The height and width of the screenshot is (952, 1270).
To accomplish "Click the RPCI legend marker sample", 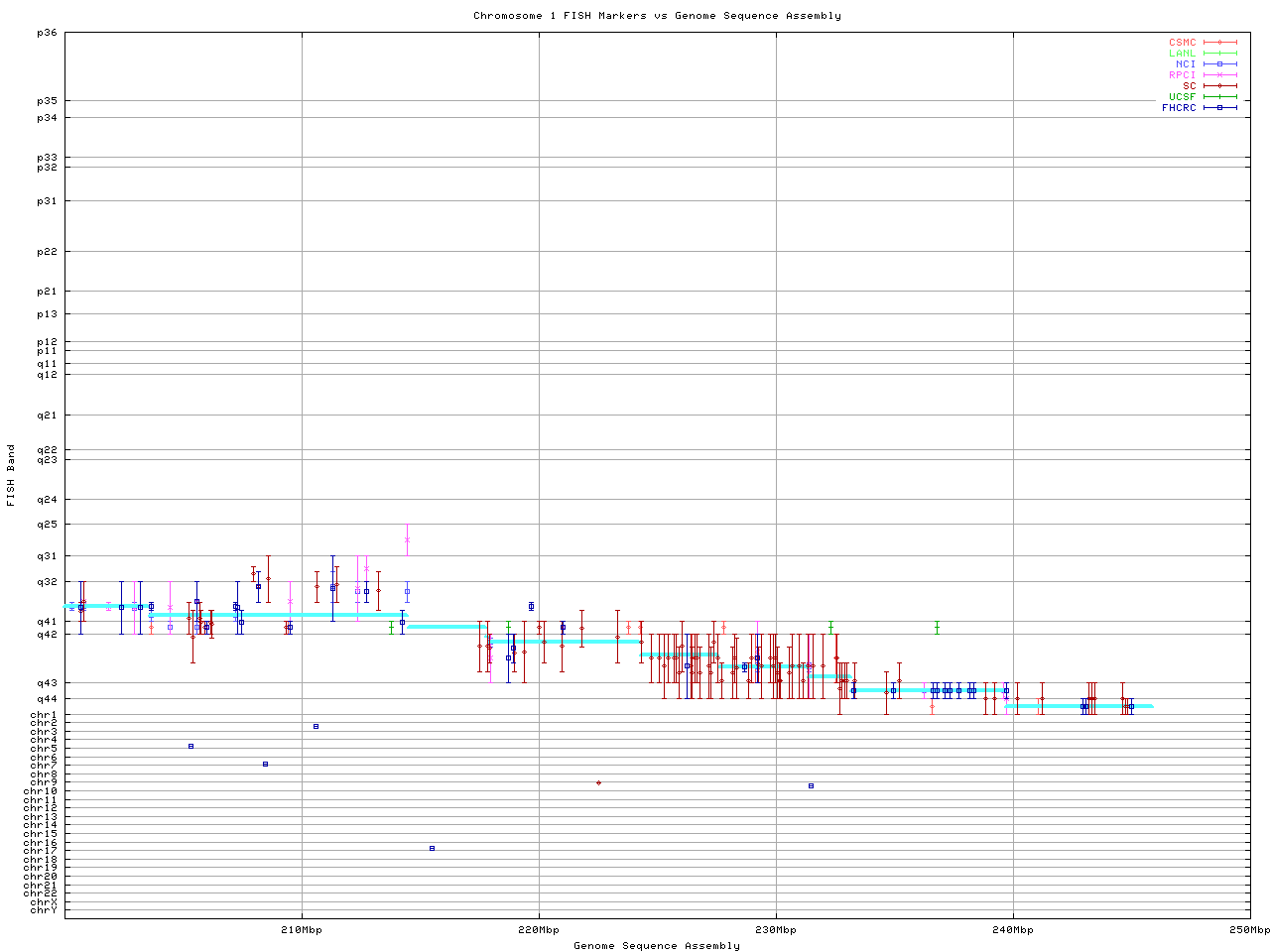I will tap(1219, 75).
